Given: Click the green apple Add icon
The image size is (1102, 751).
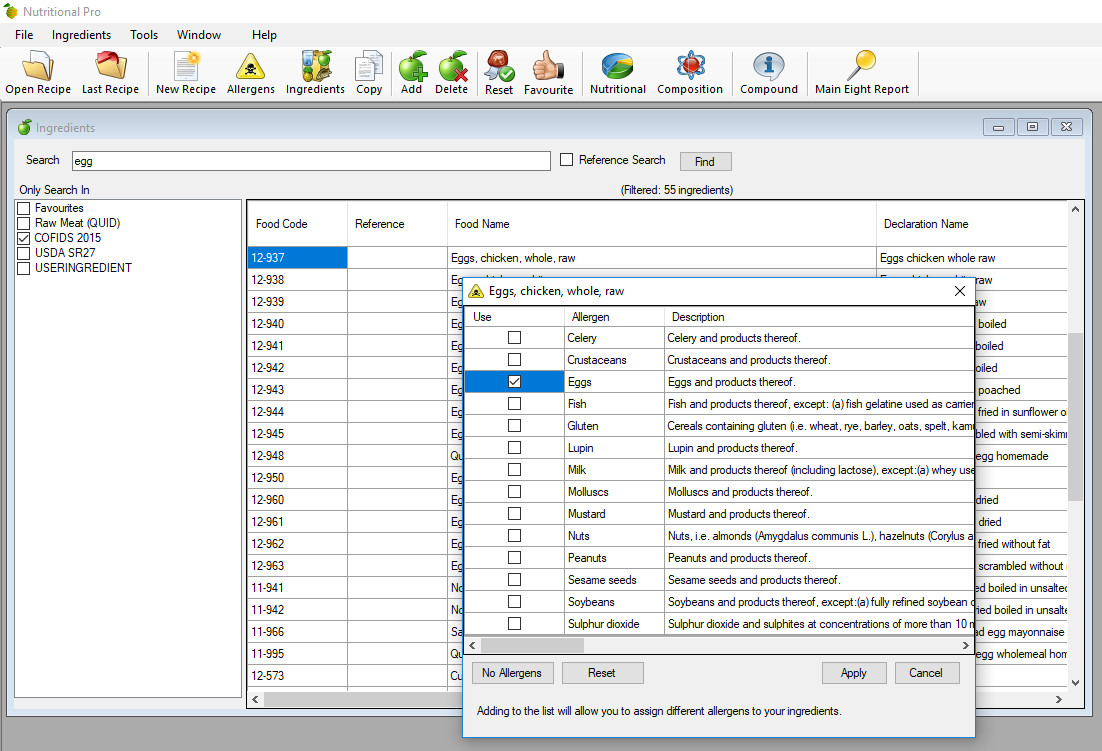Looking at the screenshot, I should pos(412,73).
